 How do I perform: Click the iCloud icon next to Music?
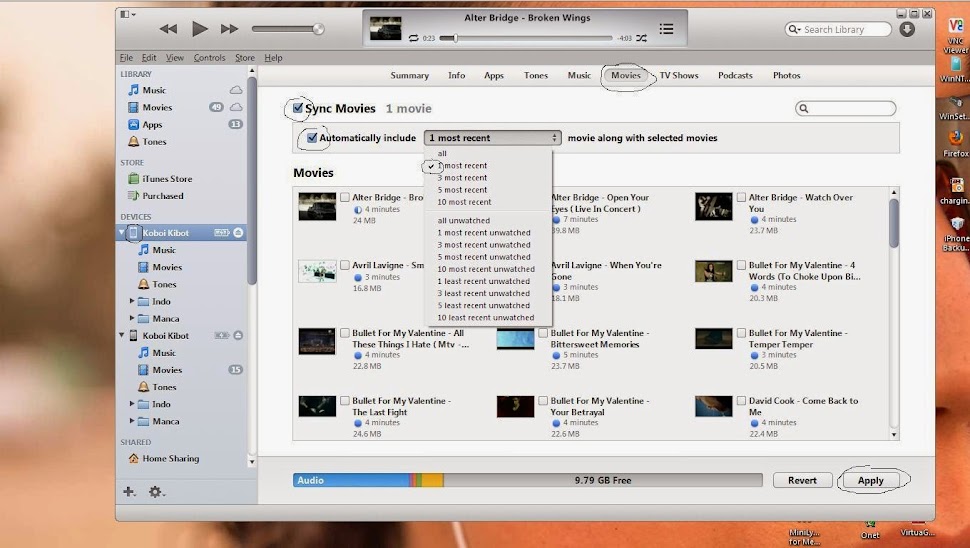tap(236, 90)
